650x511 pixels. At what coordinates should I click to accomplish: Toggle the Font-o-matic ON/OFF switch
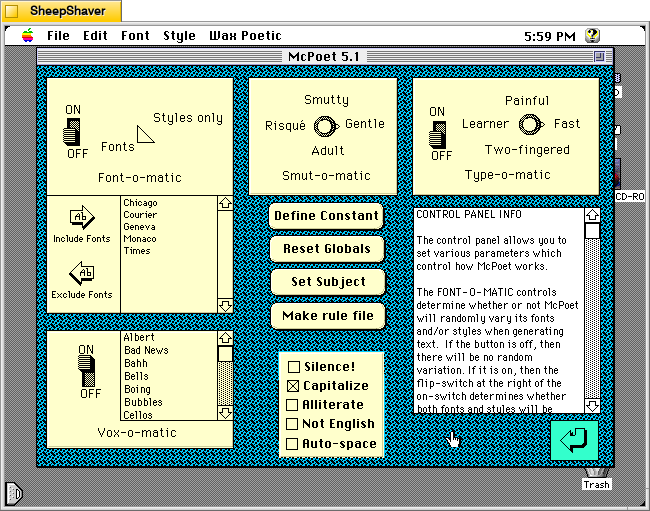pyautogui.click(x=72, y=132)
